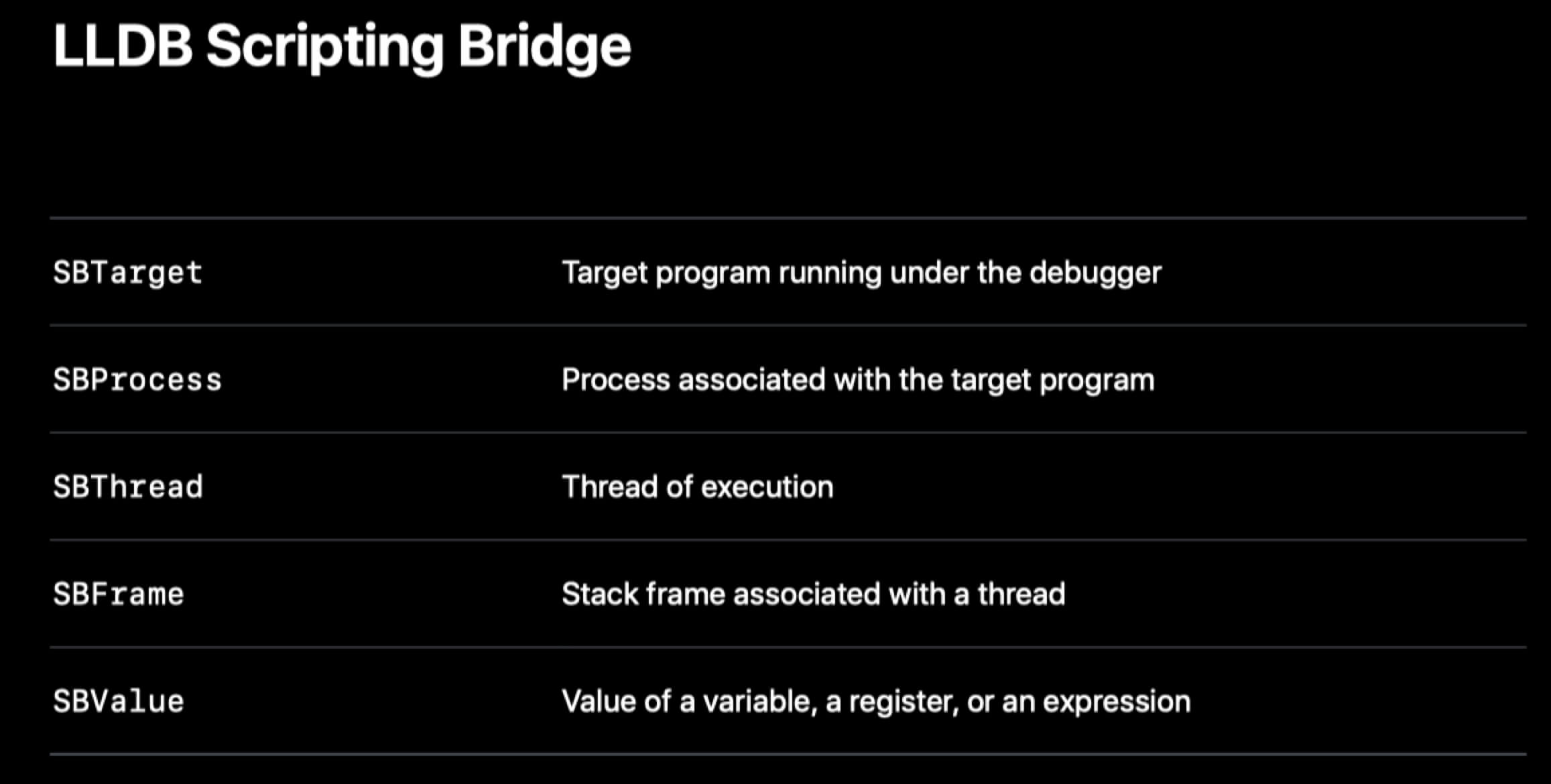Click the word 'Bridge' in the heading
The width and height of the screenshot is (1551, 784).
coord(544,47)
